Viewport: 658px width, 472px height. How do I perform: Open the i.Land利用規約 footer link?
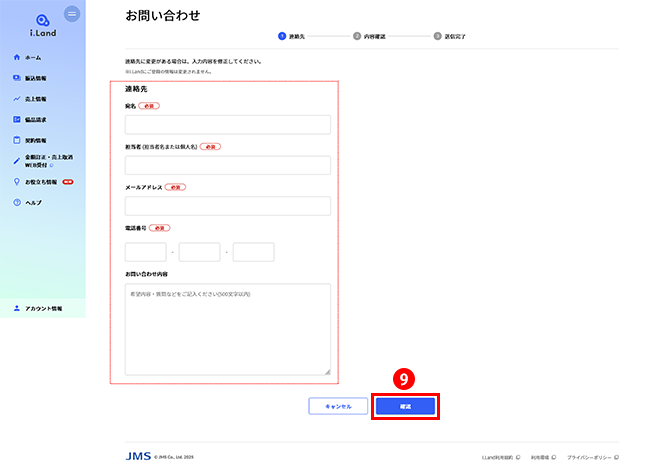501,457
